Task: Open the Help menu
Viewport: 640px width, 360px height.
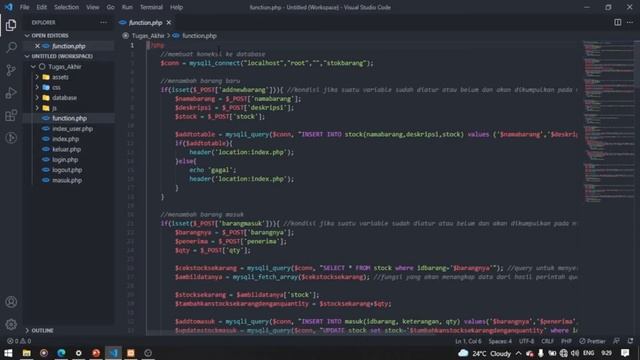Action: click(x=176, y=7)
